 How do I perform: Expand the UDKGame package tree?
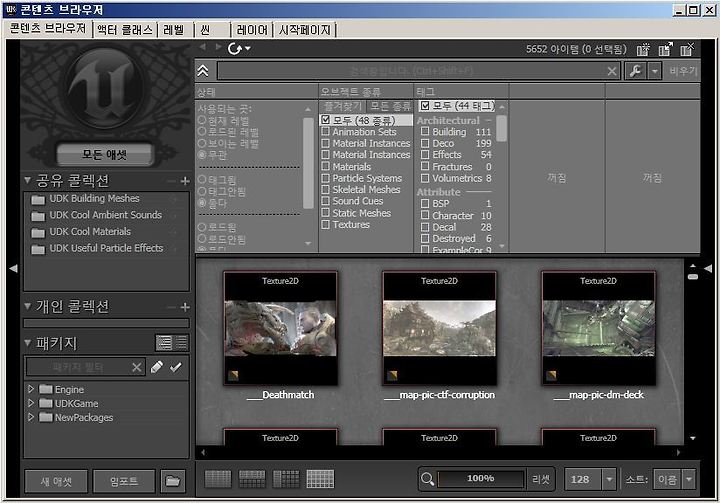(31, 403)
